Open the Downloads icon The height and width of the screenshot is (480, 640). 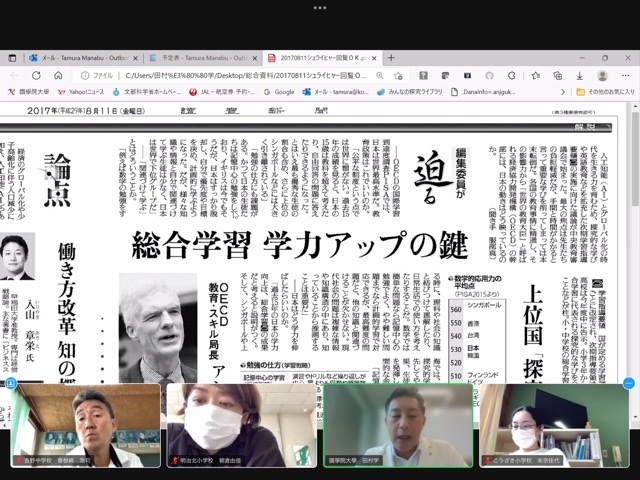(x=580, y=76)
